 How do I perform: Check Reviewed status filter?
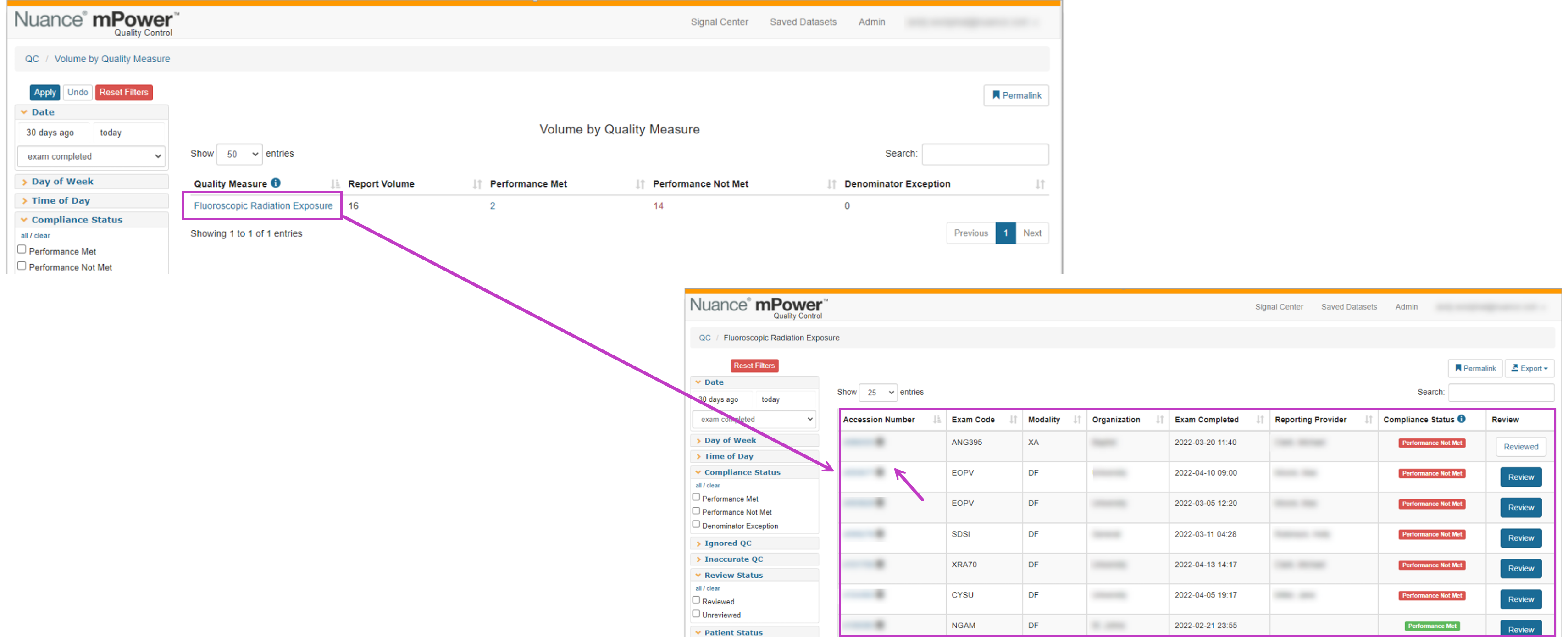696,600
